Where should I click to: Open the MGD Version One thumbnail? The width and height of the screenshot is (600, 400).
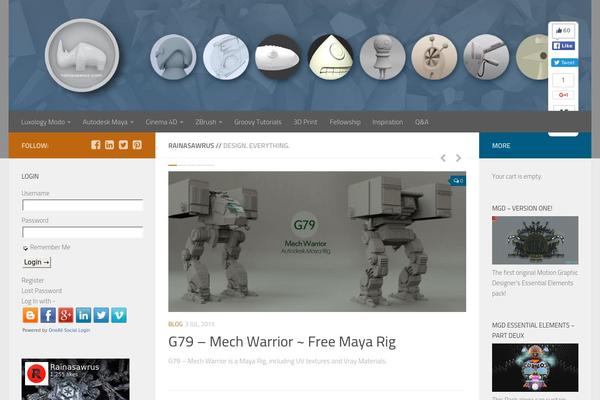tap(535, 240)
